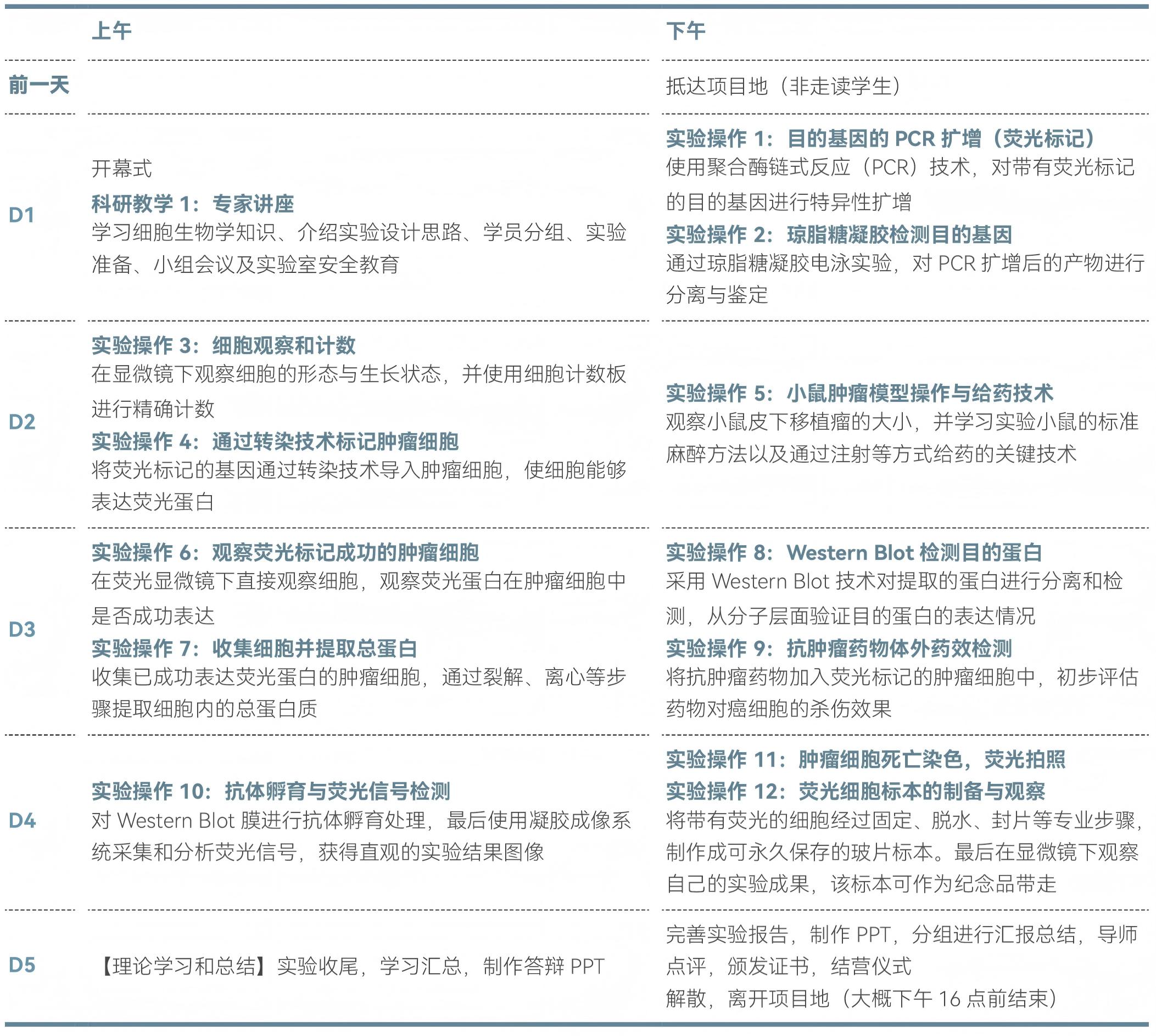Click heading 实验操作 12 荧光细胞标本
Viewport: 1156px width, 1036px height.
coord(855,791)
